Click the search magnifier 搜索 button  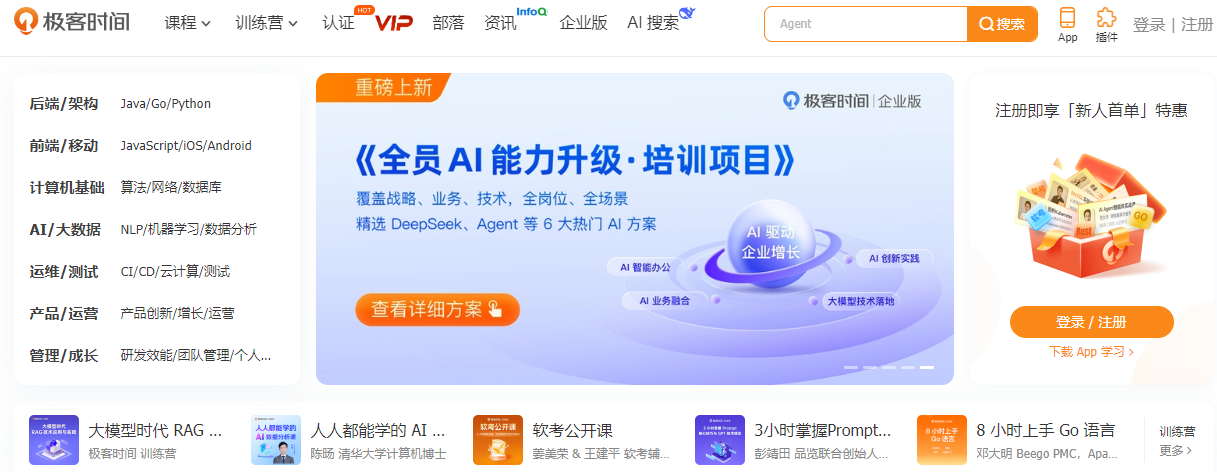point(1002,24)
